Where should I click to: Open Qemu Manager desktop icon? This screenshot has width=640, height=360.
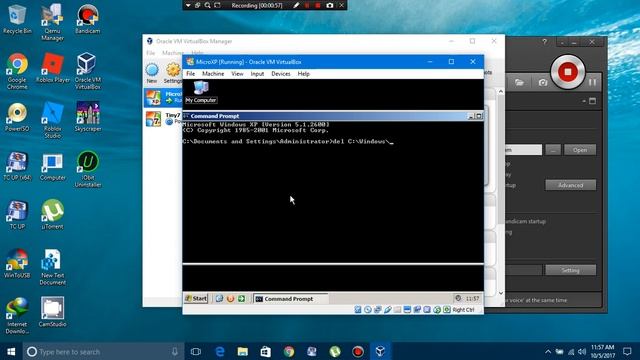52,22
